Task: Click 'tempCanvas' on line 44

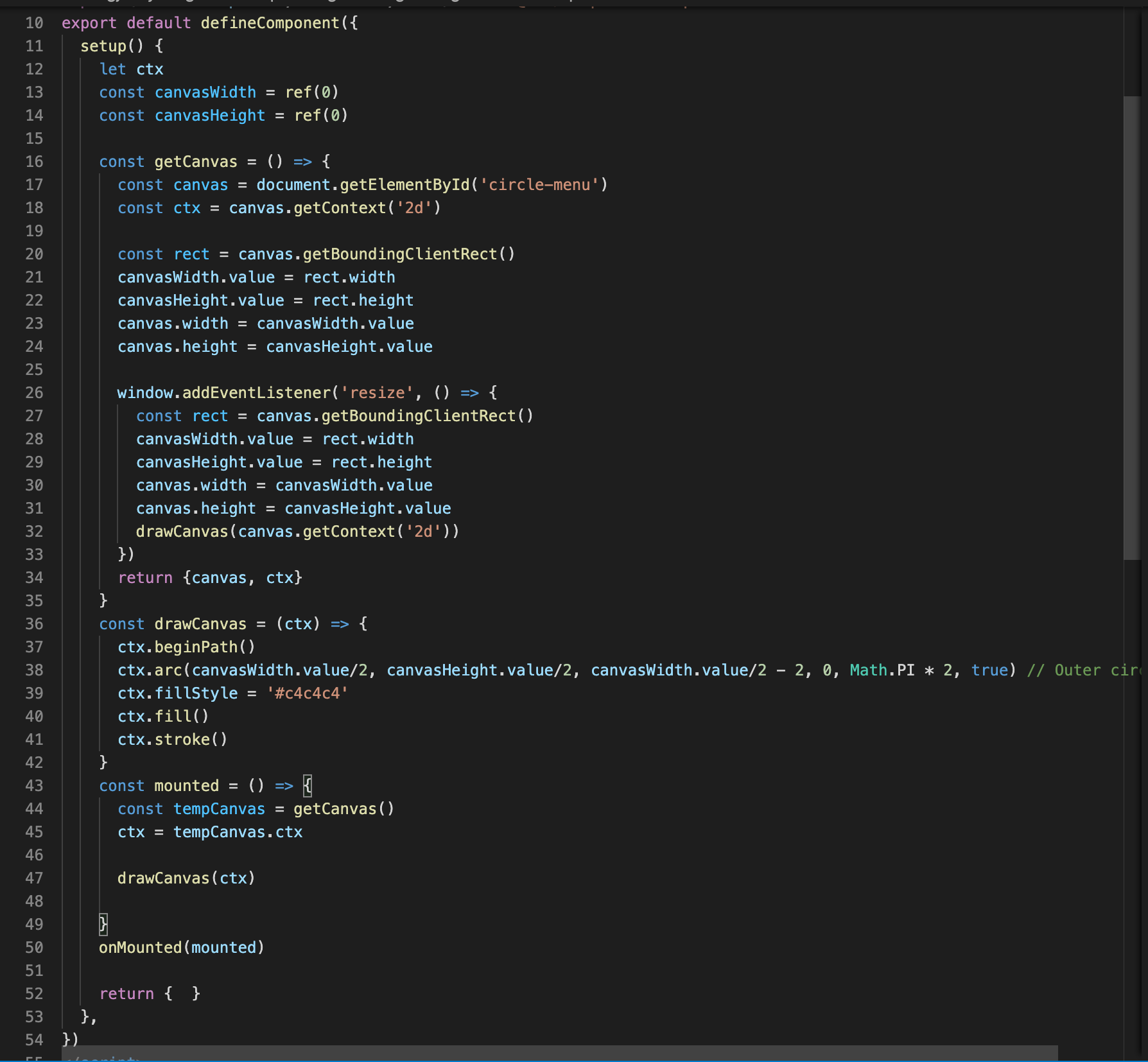Action: [x=219, y=809]
